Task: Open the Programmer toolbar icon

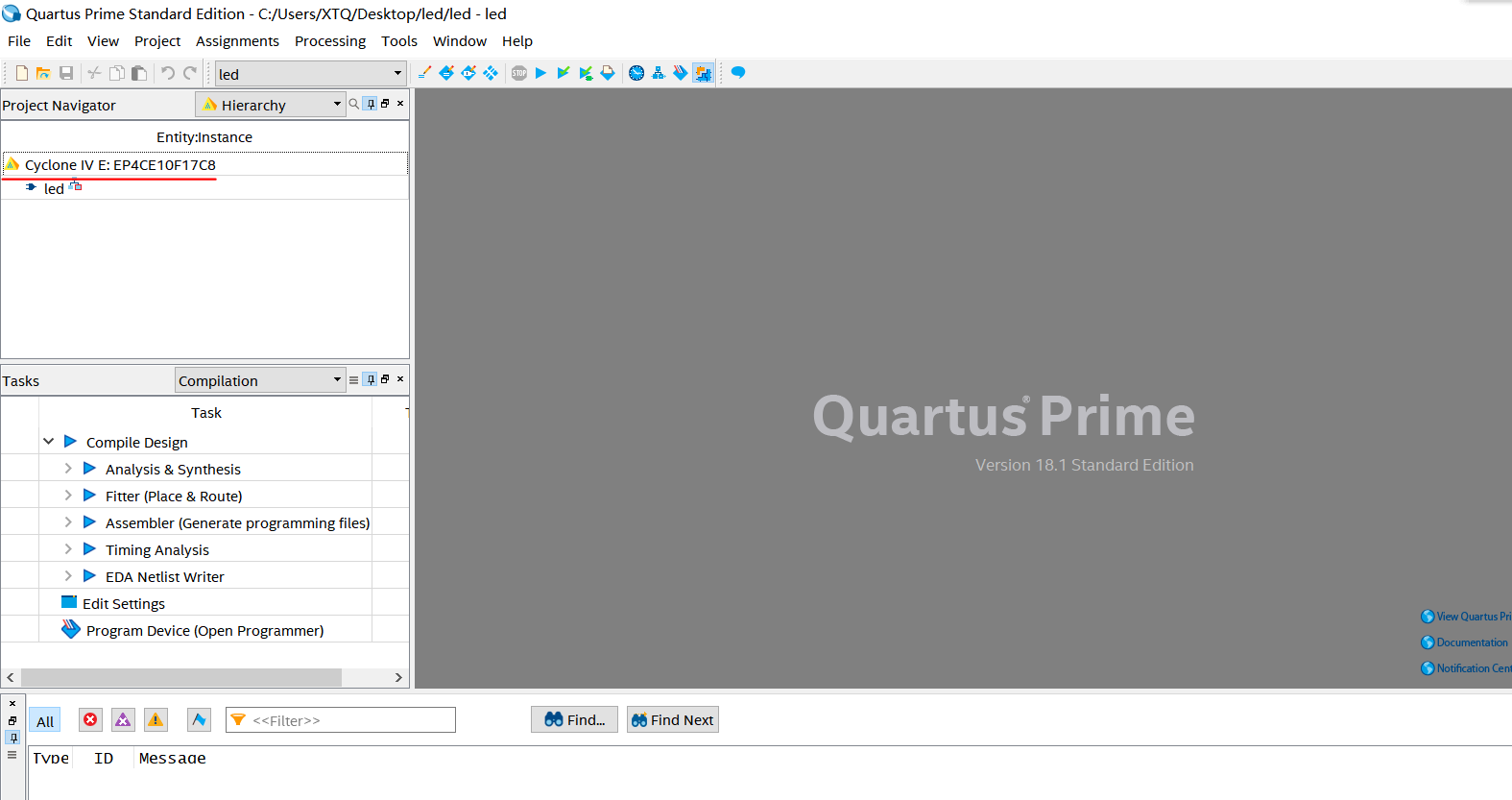Action: pyautogui.click(x=681, y=73)
